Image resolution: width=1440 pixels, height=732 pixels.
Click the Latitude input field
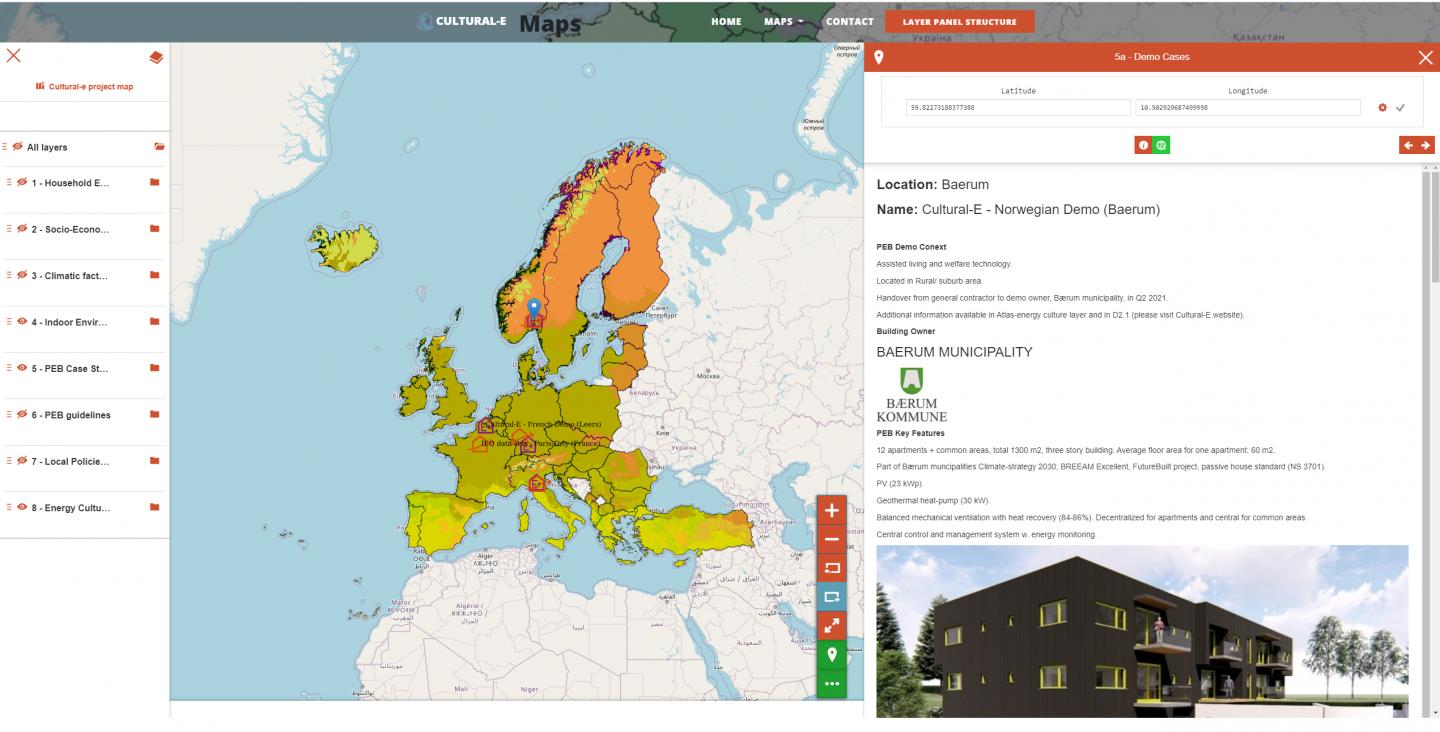1017,107
